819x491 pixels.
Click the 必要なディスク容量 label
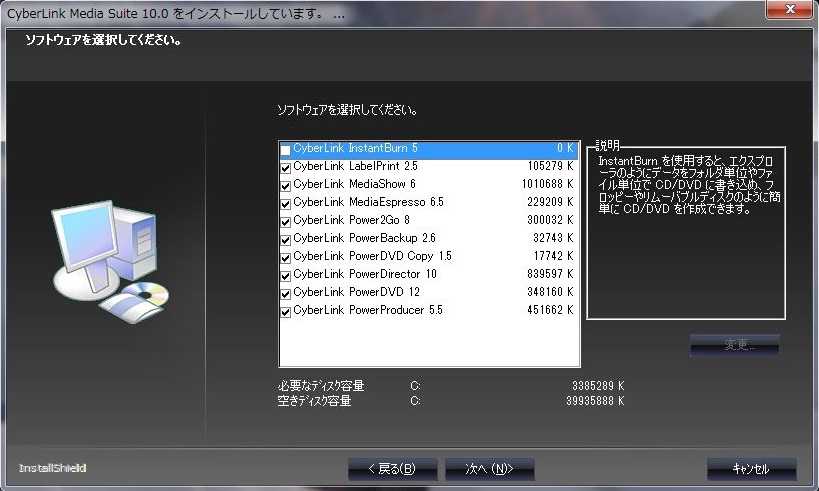coord(321,386)
